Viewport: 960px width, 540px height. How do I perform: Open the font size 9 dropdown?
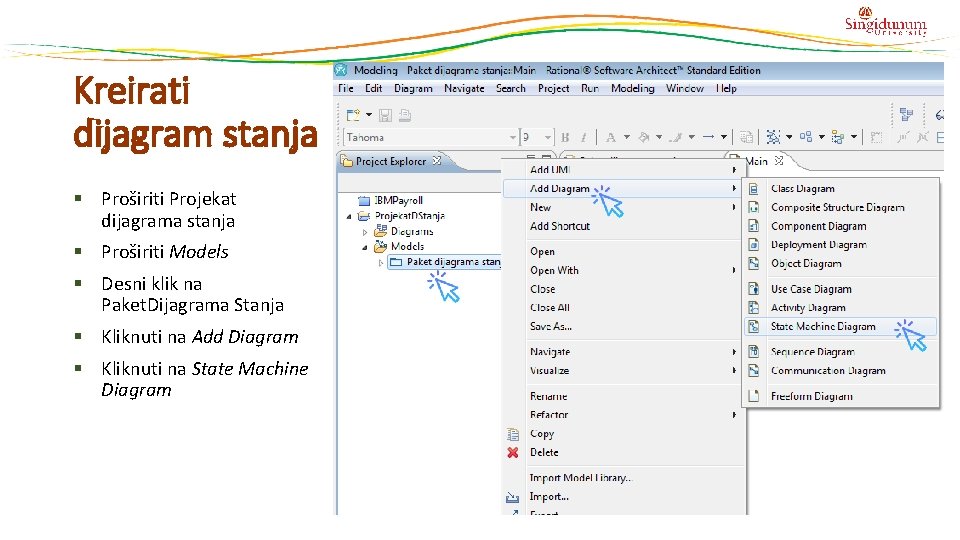coord(548,137)
